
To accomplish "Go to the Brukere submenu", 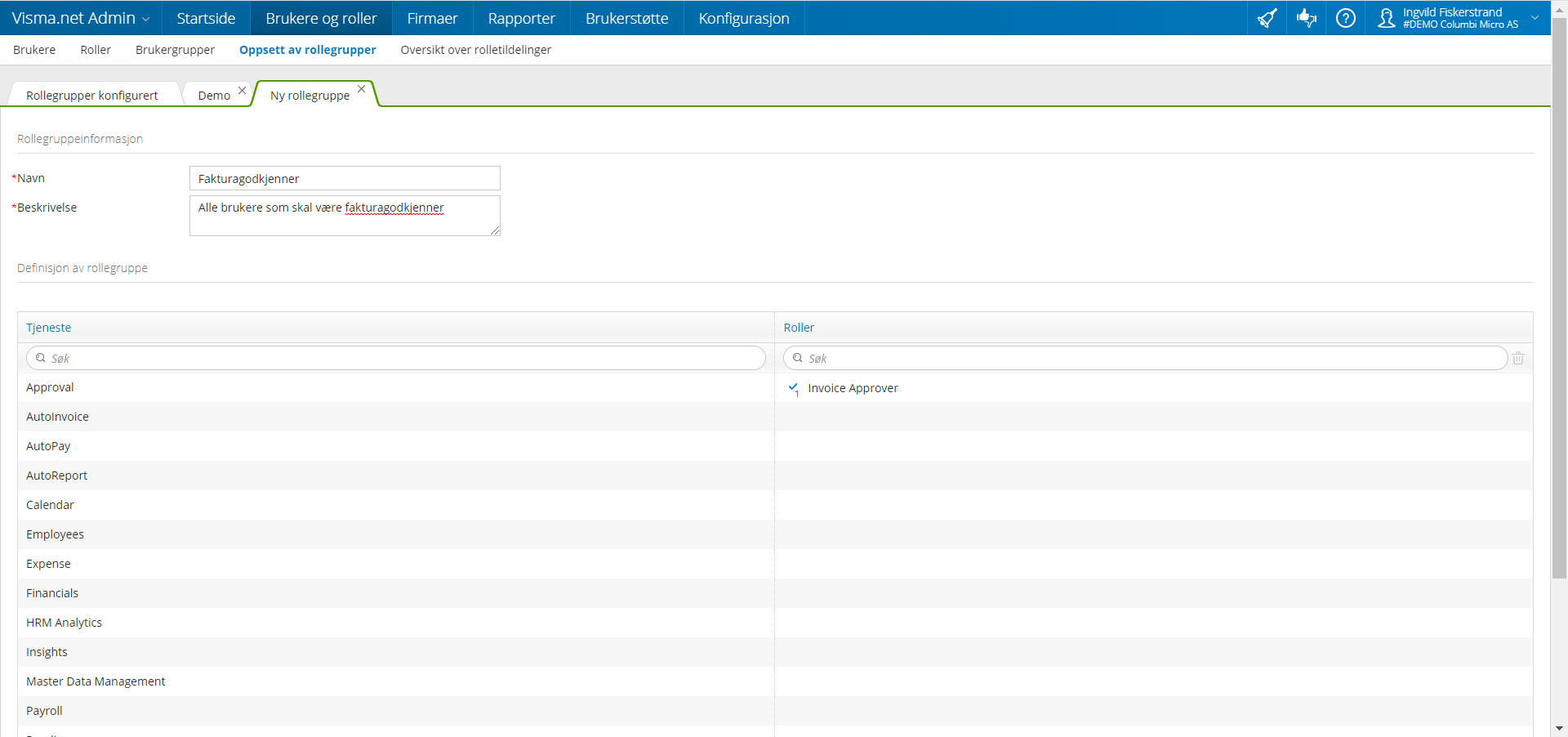I will click(x=34, y=50).
